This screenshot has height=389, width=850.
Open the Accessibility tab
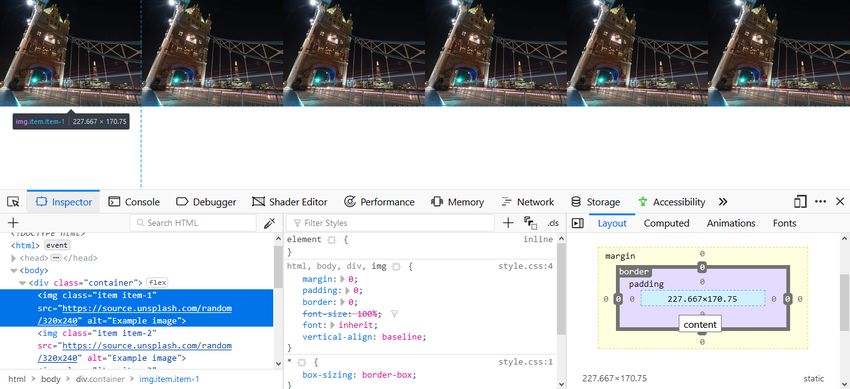point(672,202)
